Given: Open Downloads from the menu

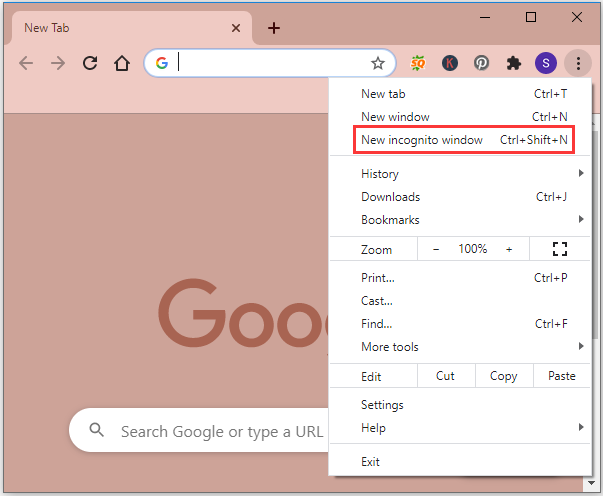Looking at the screenshot, I should click(x=460, y=197).
